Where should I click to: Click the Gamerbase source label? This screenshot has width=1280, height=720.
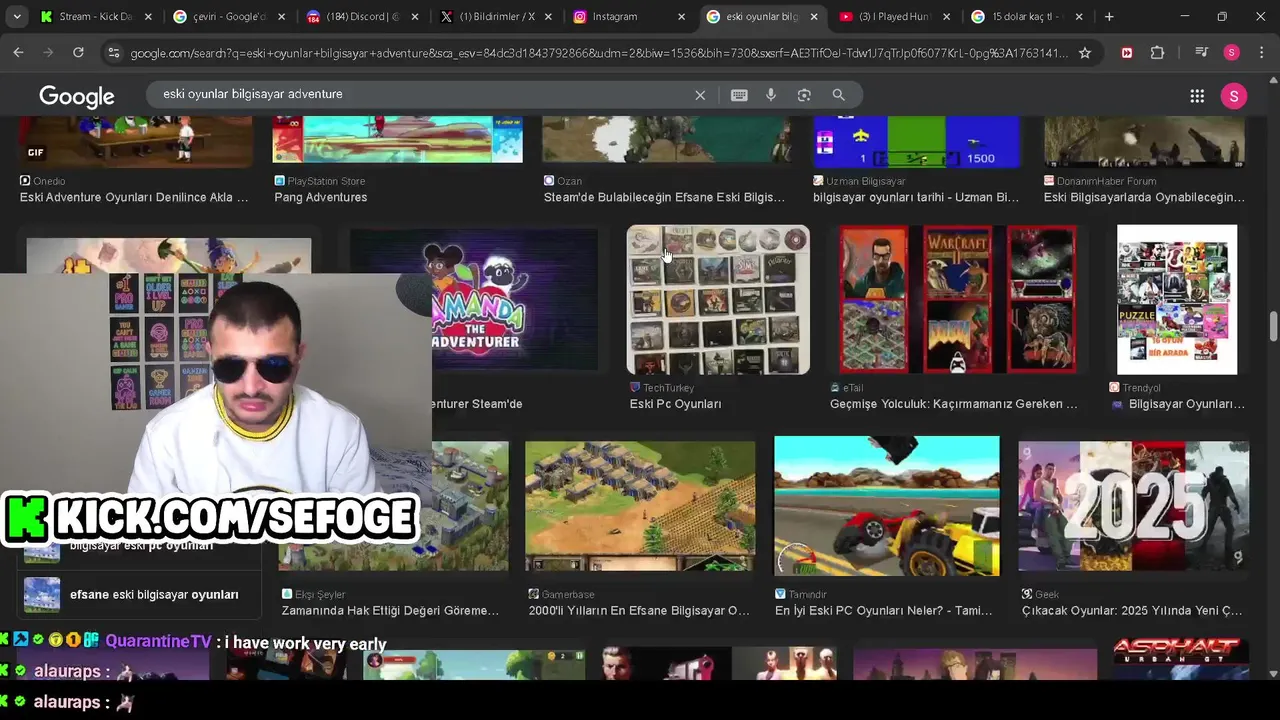tap(567, 594)
